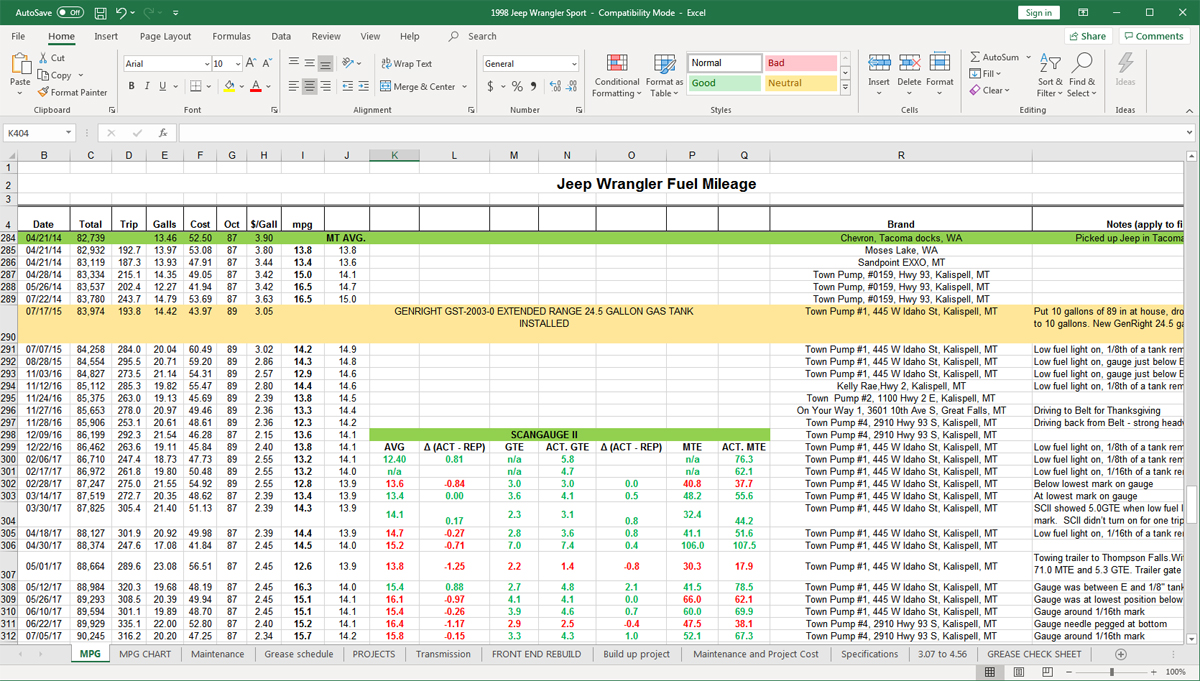Viewport: 1200px width, 681px height.
Task: Toggle bottom vertical alignment
Action: pyautogui.click(x=326, y=63)
